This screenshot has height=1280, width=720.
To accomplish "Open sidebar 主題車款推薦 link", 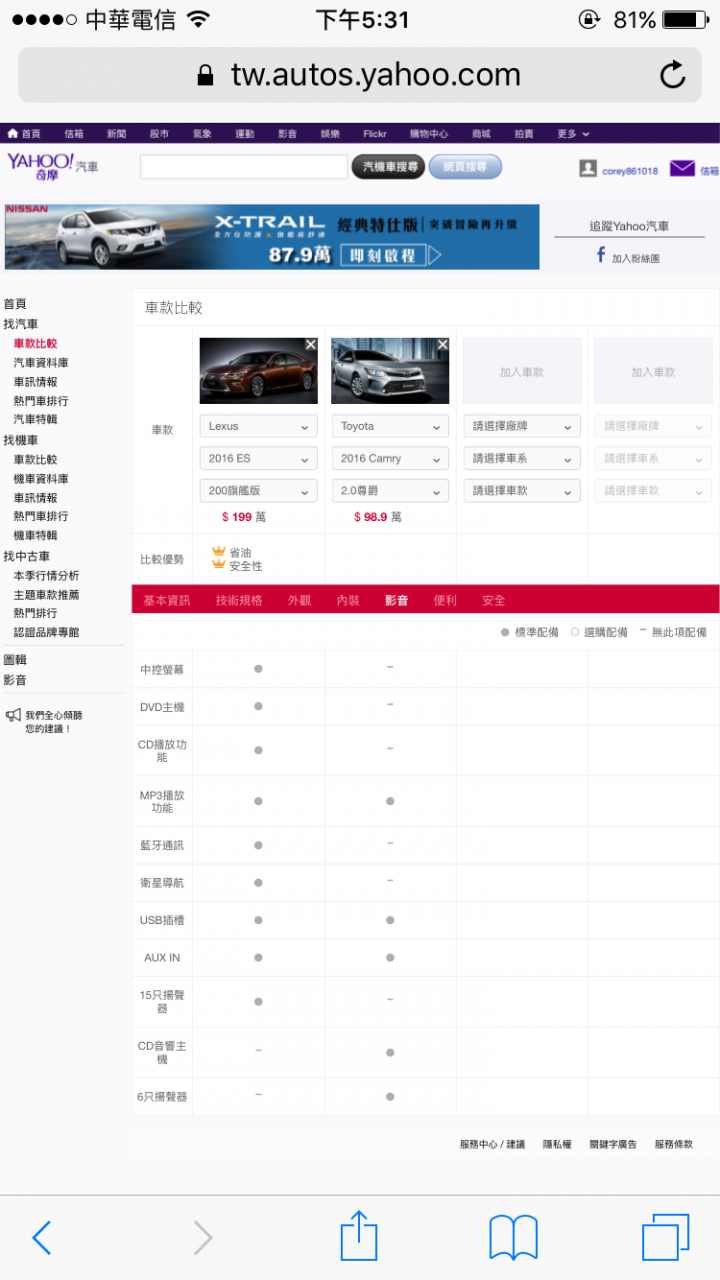I will click(46, 594).
